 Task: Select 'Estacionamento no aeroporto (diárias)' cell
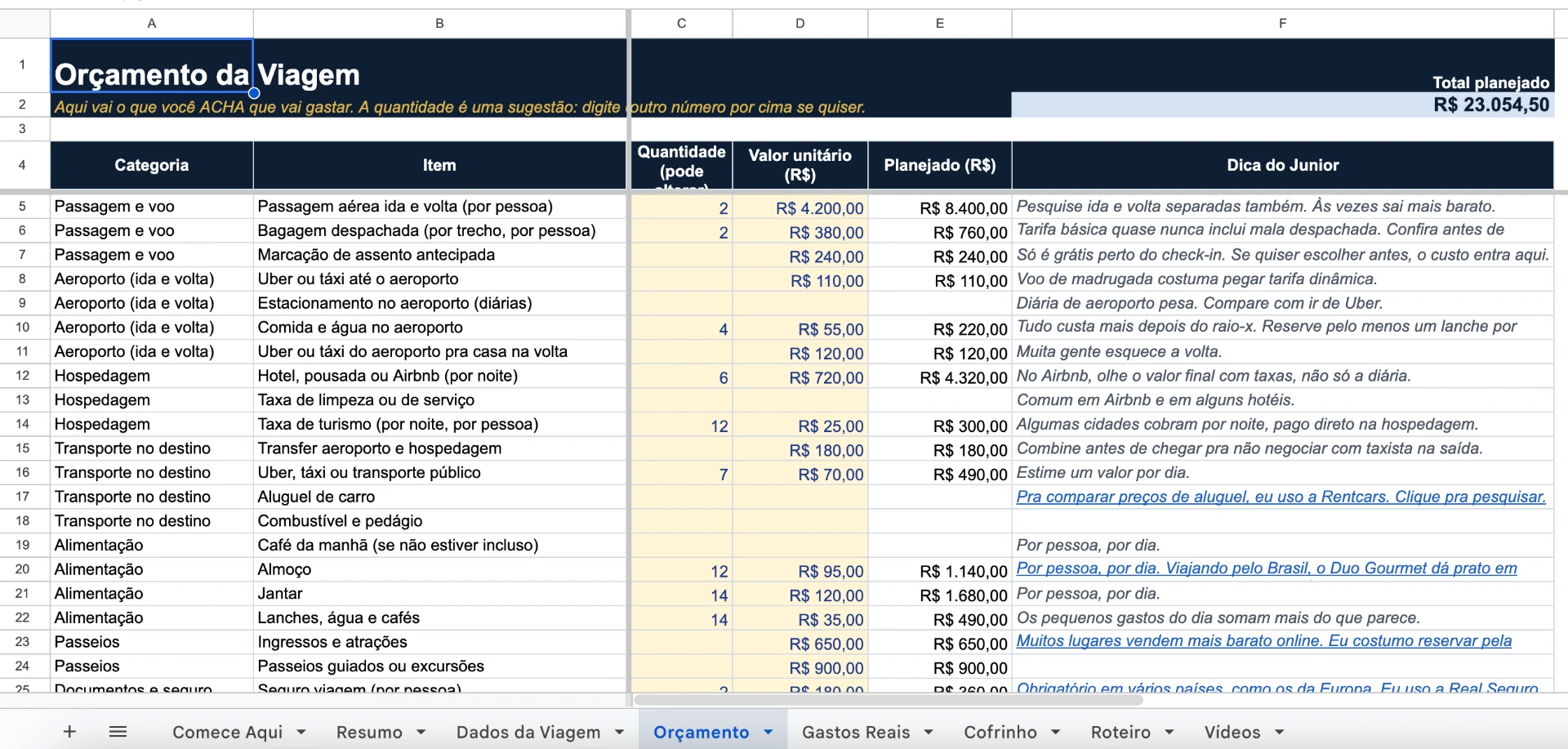[x=439, y=303]
